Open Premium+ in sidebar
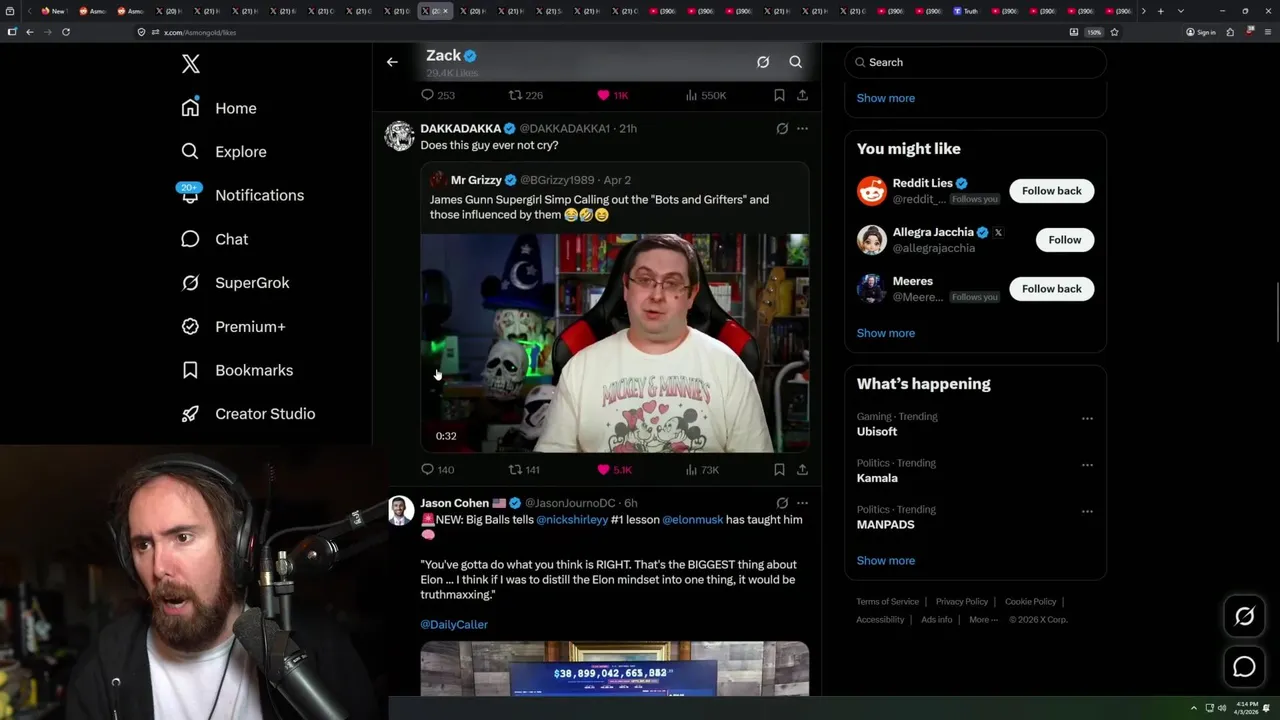Viewport: 1280px width, 720px height. pos(233,326)
